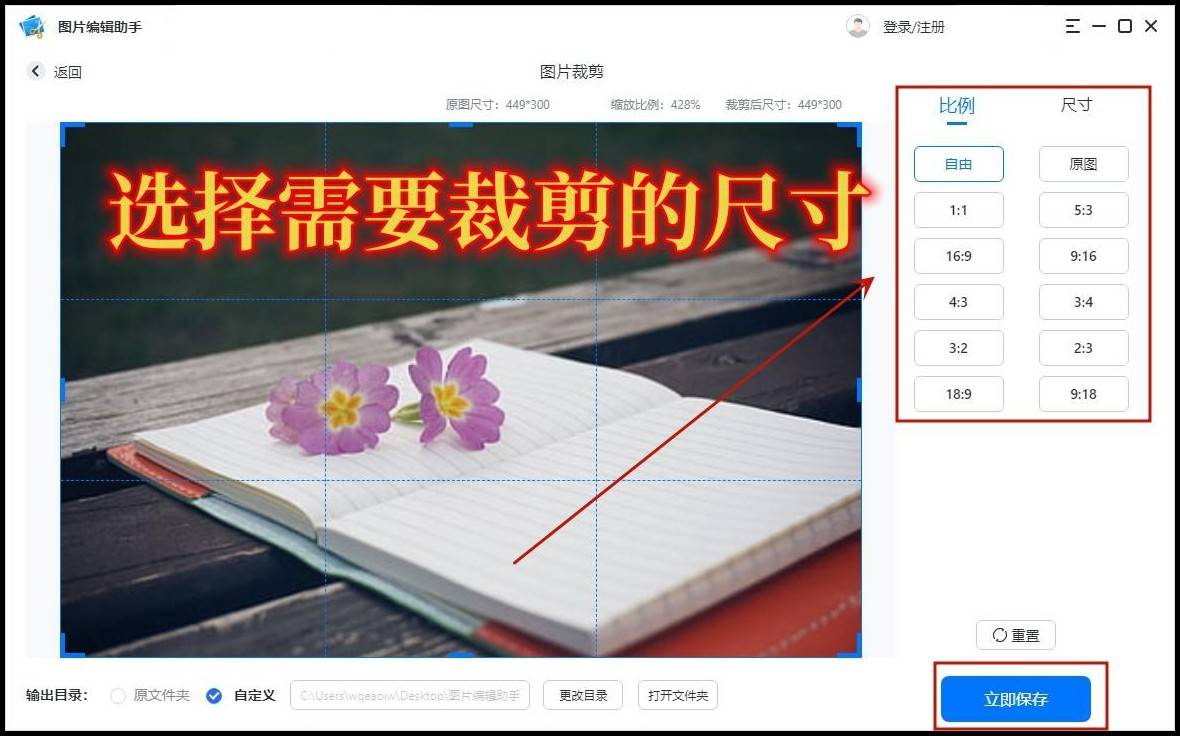The height and width of the screenshot is (736, 1180).
Task: Choose the 自由 ratio option
Action: [958, 164]
